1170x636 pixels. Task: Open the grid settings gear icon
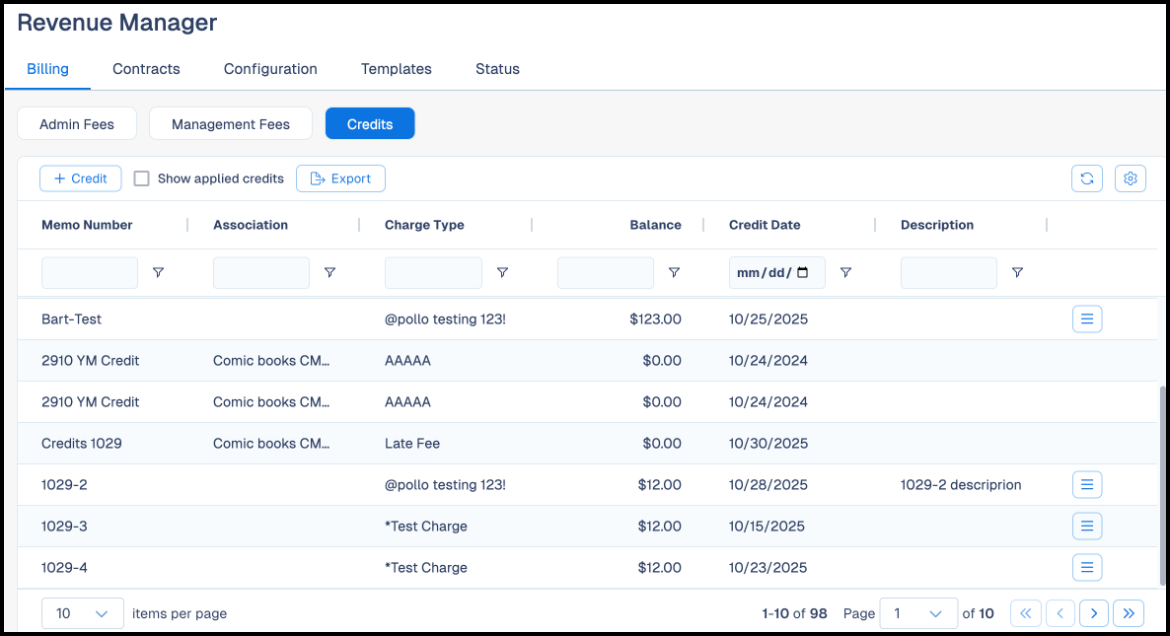point(1130,178)
